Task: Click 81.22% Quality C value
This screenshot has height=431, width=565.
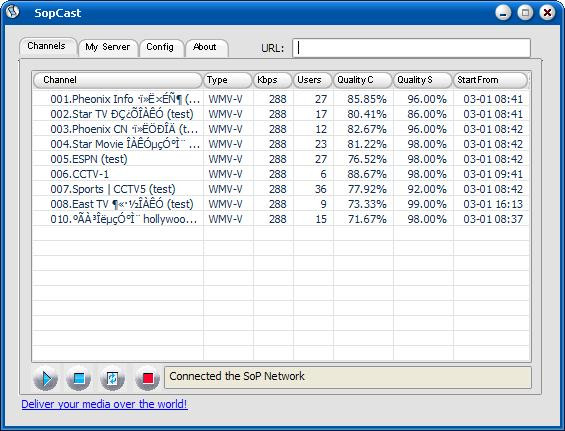Action: (367, 144)
